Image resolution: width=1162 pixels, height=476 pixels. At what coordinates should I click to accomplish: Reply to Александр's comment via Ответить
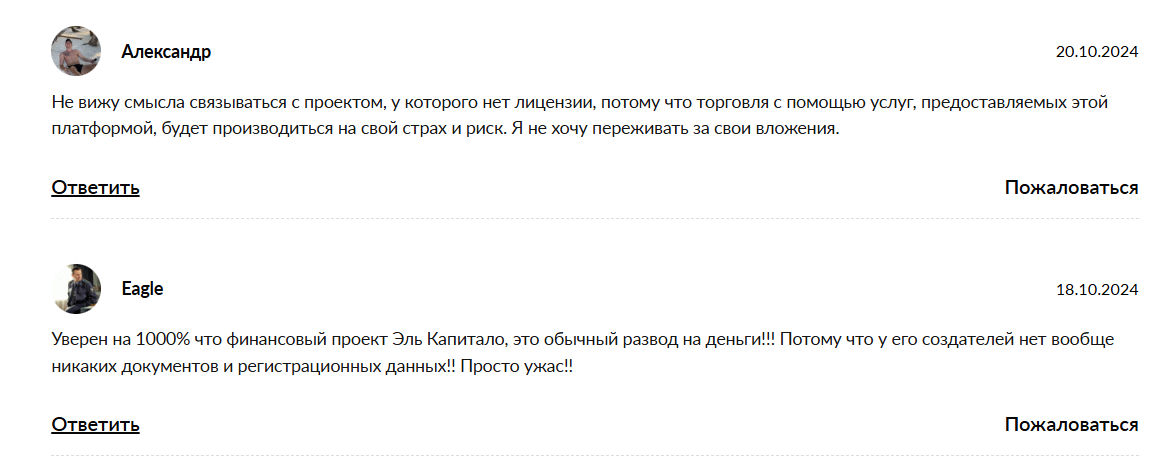(x=95, y=188)
